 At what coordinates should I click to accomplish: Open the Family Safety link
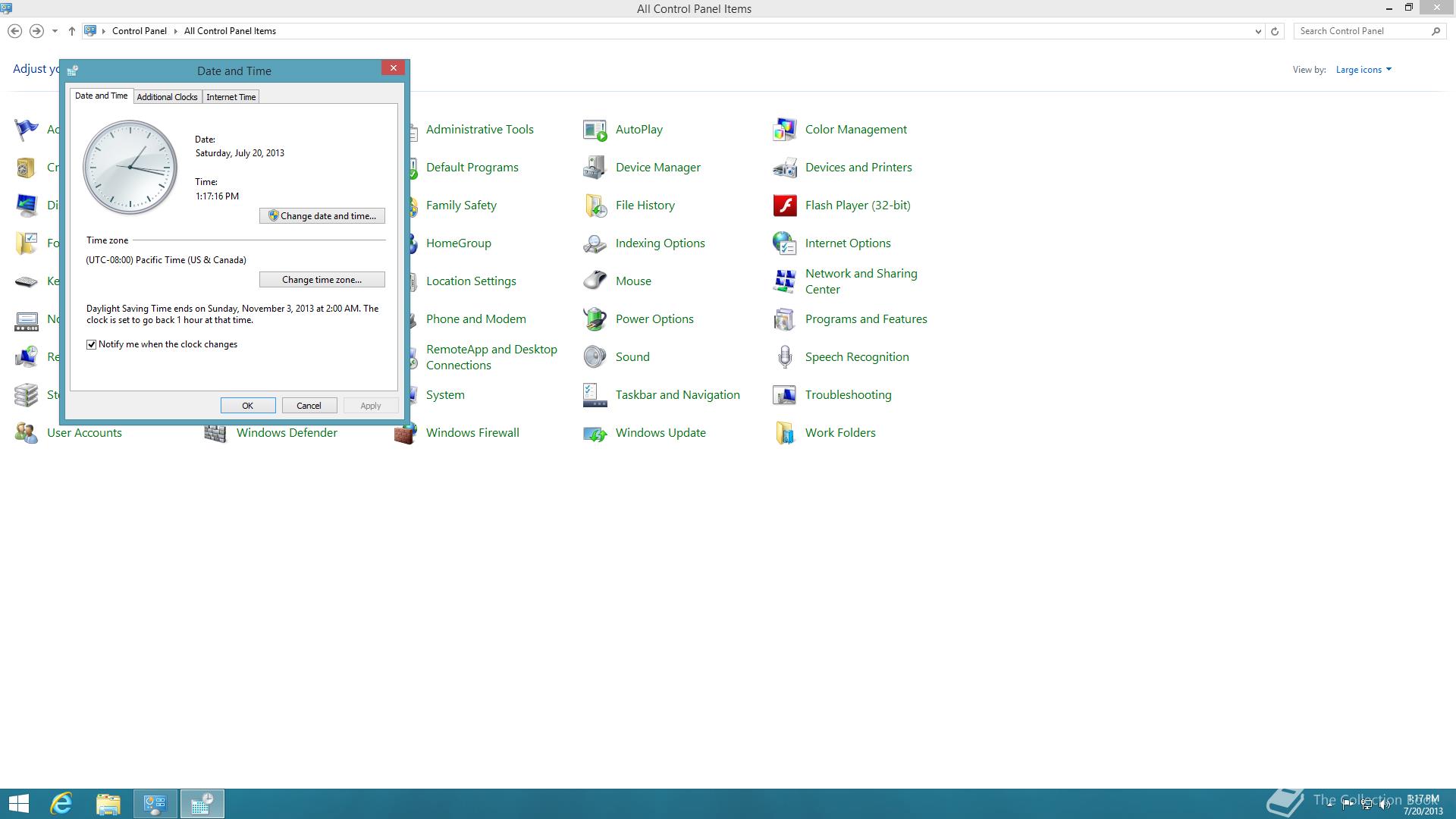461,206
